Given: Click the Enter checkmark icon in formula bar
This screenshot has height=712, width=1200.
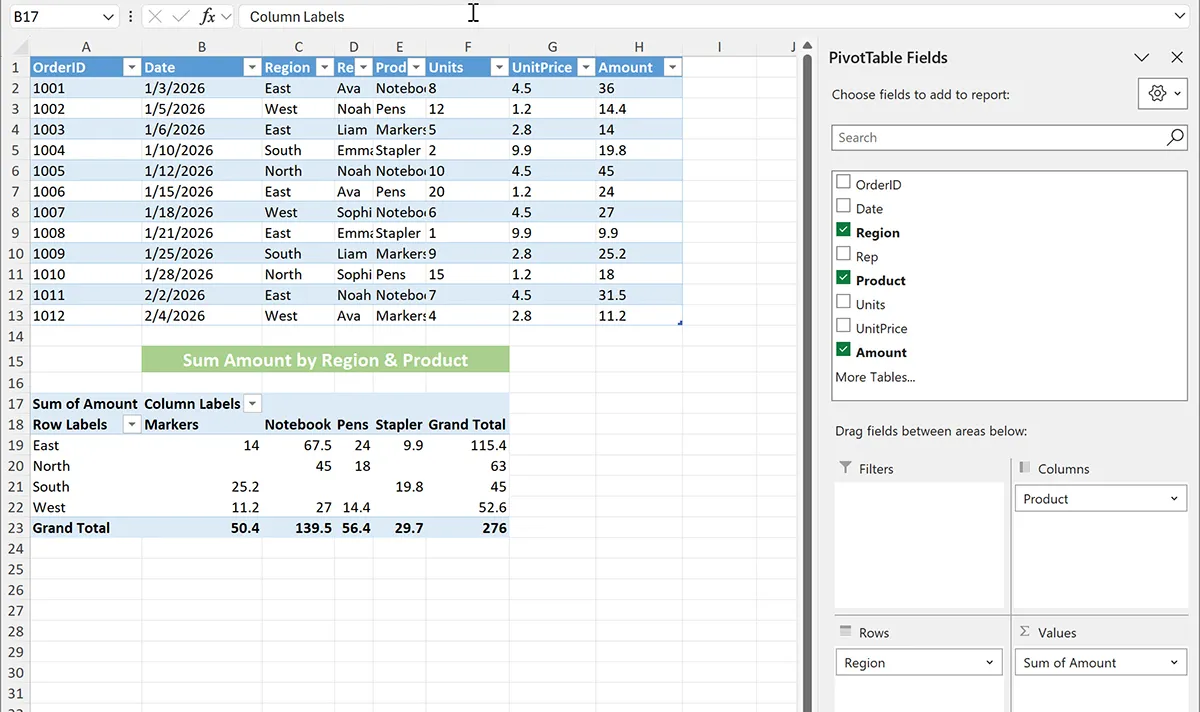Looking at the screenshot, I should [x=180, y=17].
